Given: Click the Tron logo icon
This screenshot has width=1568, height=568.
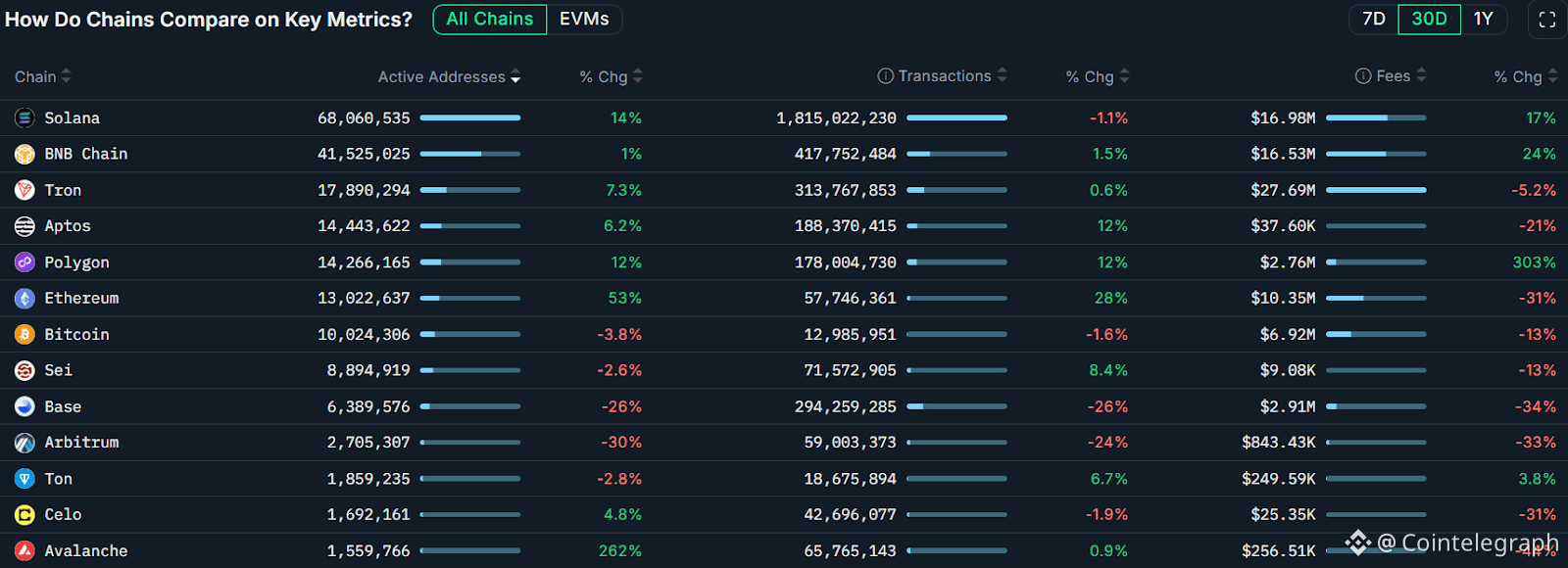Looking at the screenshot, I should click(24, 191).
